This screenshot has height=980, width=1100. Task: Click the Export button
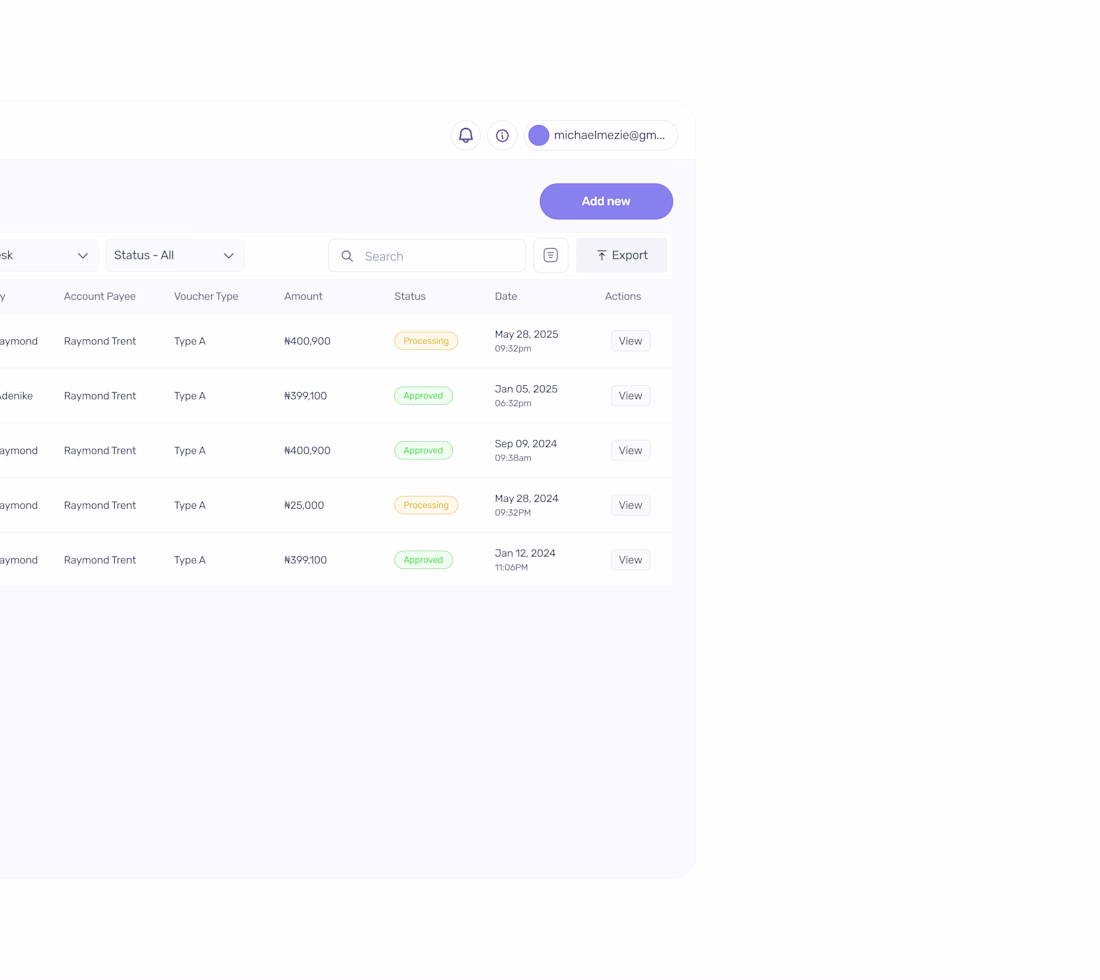(x=622, y=255)
